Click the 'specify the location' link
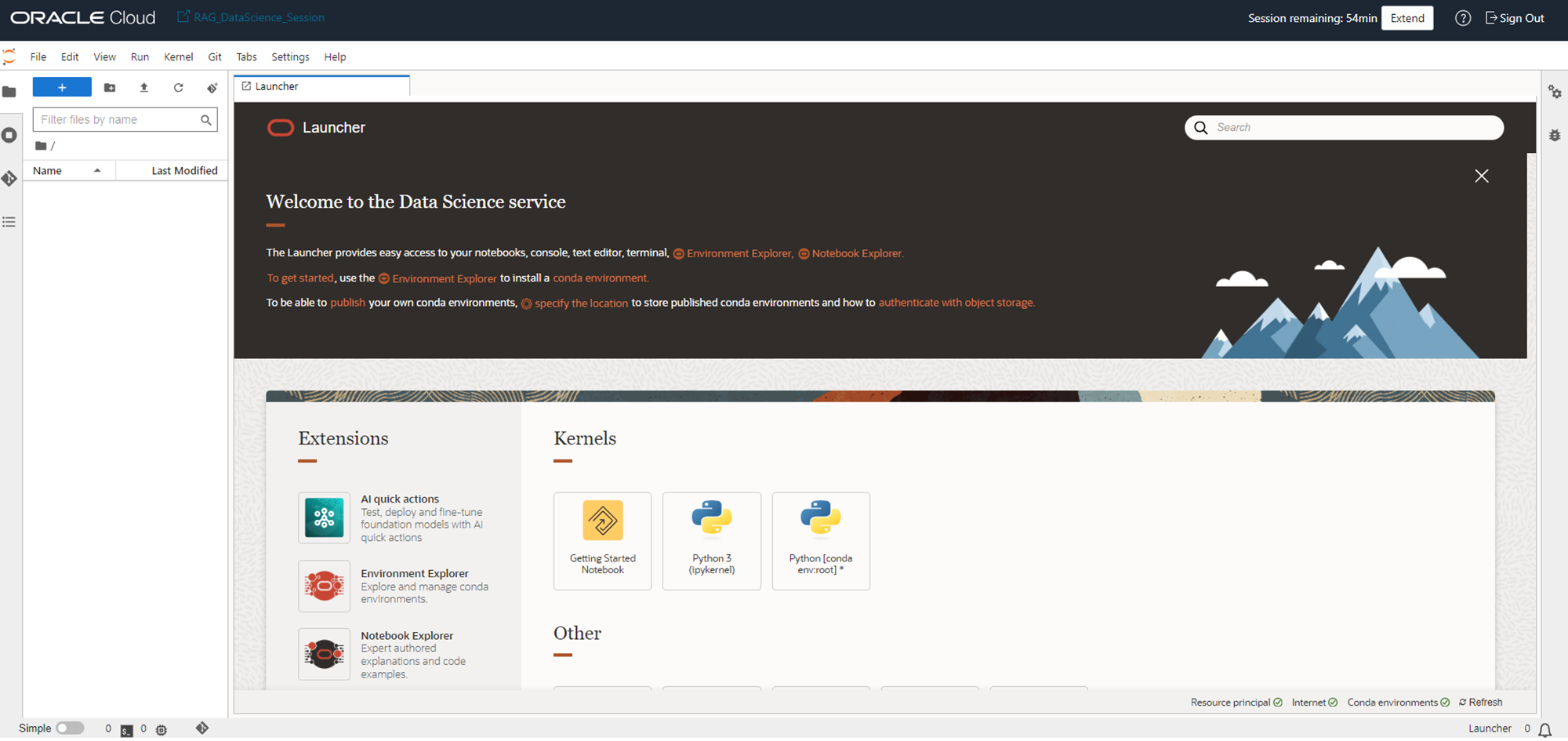 click(x=574, y=303)
